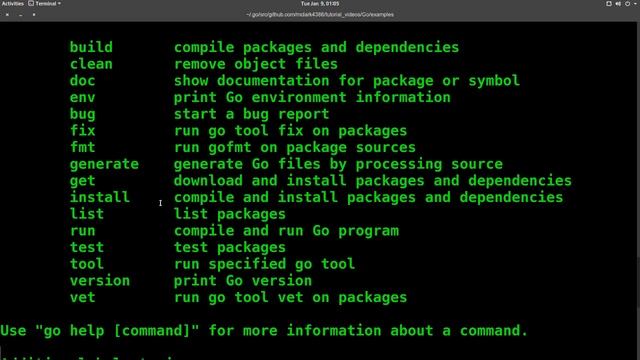Click 'start a bug report' text
The image size is (640, 360).
[251, 114]
